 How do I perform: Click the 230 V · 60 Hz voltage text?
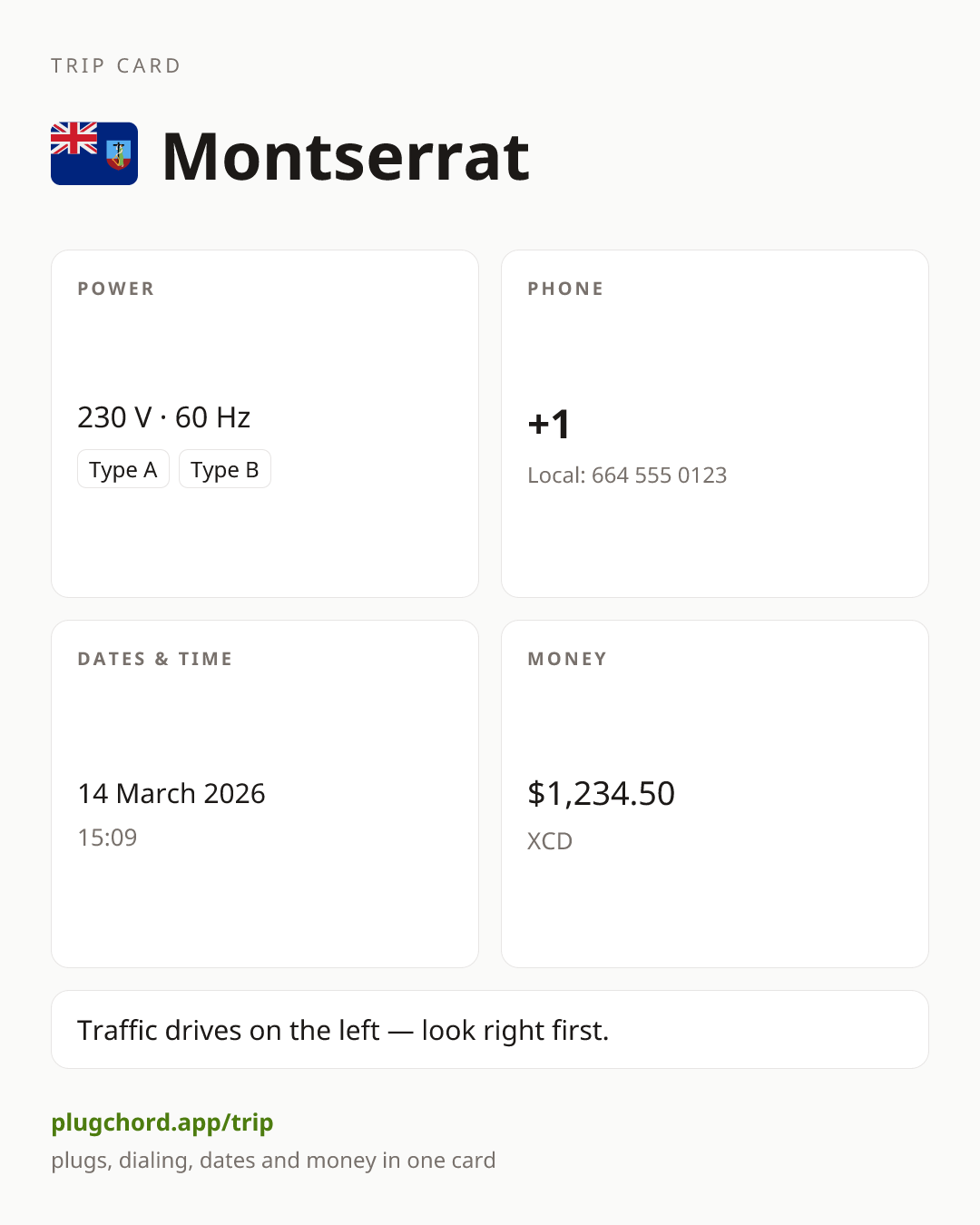pos(164,417)
